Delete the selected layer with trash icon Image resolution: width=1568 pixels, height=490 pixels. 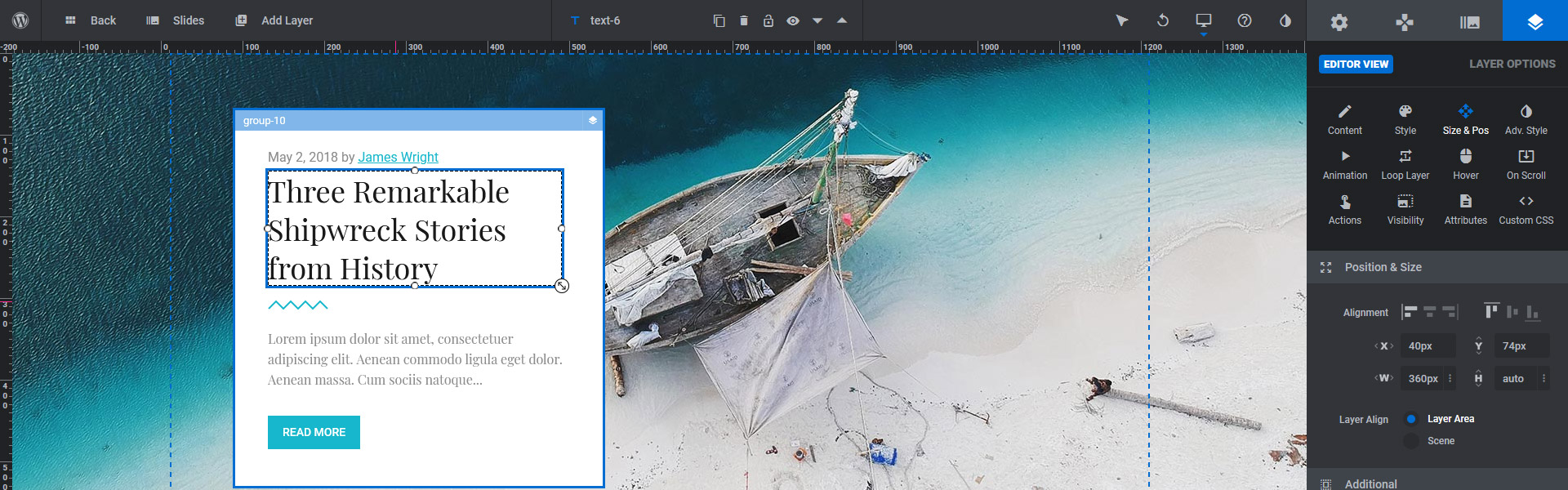pos(744,20)
